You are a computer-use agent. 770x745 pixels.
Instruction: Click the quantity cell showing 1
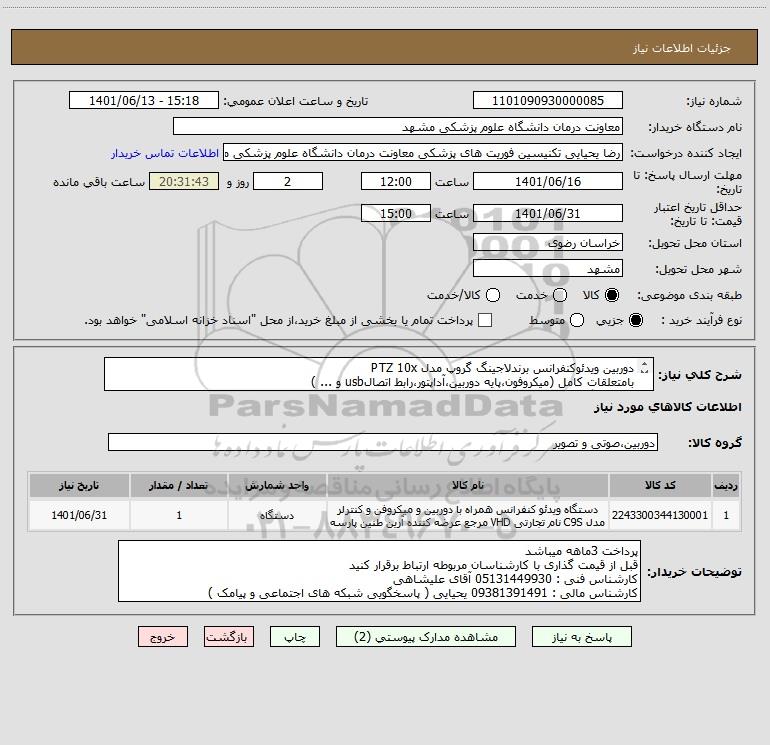[x=179, y=515]
